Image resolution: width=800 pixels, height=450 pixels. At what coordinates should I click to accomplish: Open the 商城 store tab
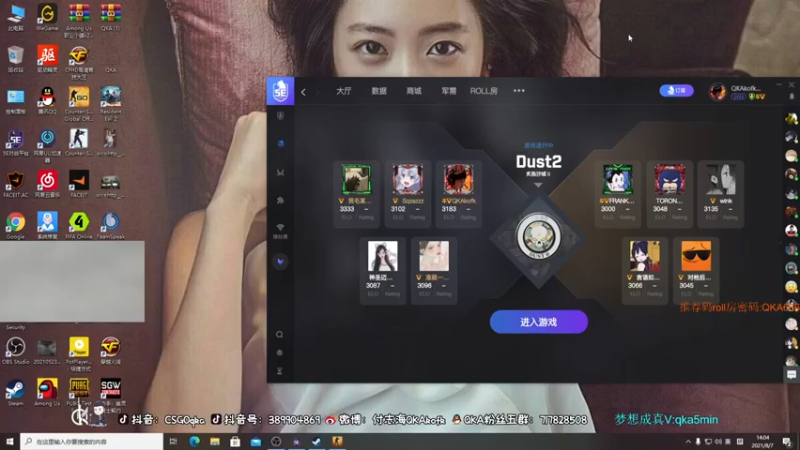point(414,91)
